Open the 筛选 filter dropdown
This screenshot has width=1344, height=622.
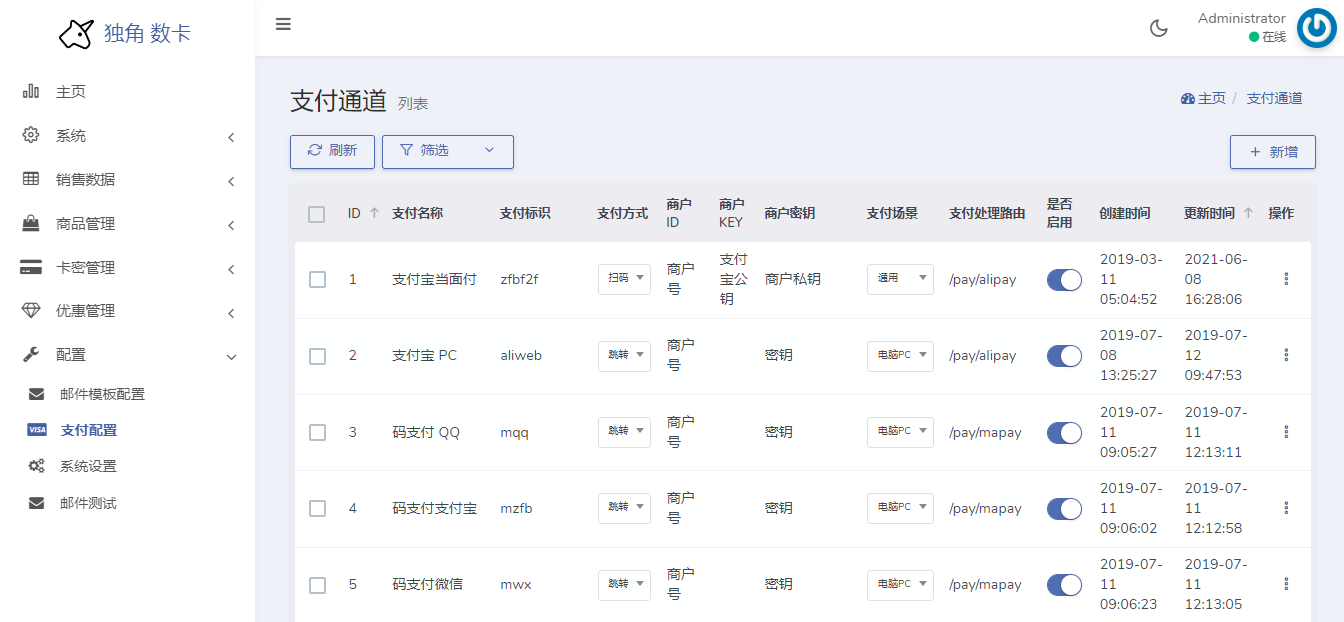point(447,151)
